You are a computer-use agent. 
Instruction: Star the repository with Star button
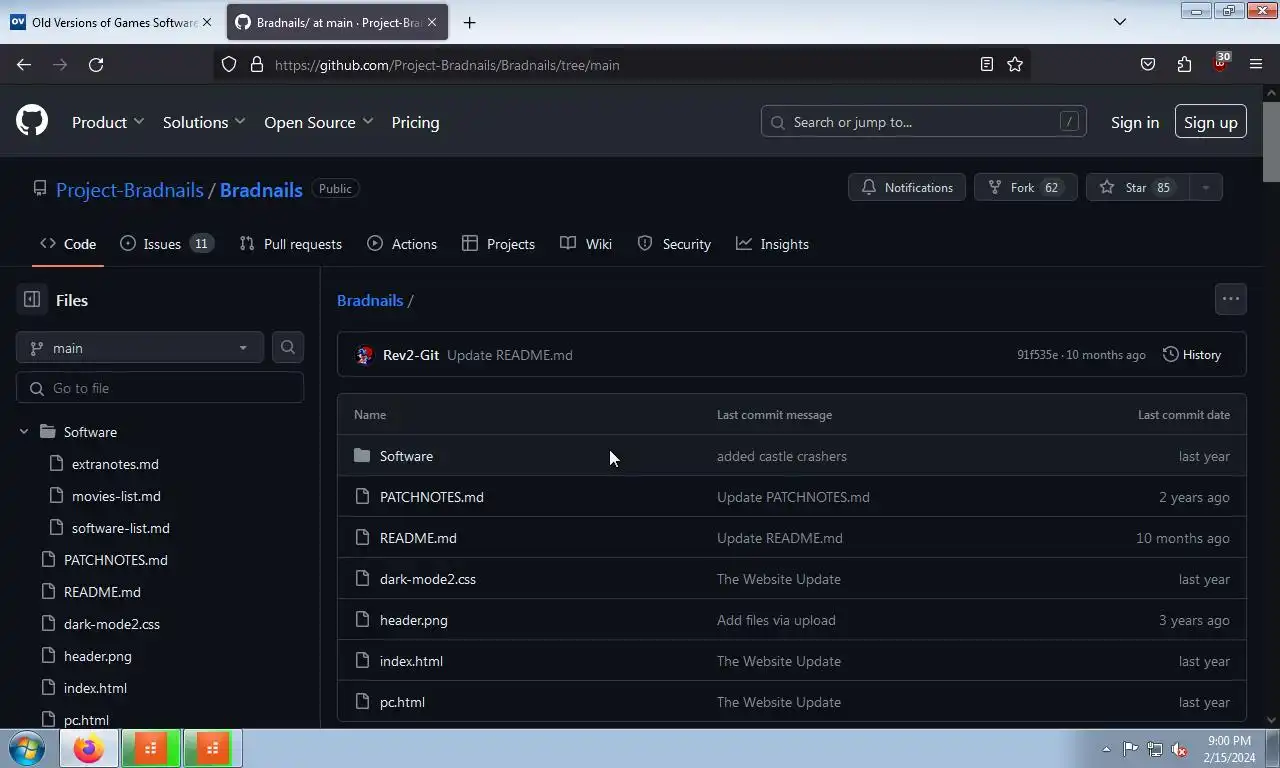(1137, 188)
